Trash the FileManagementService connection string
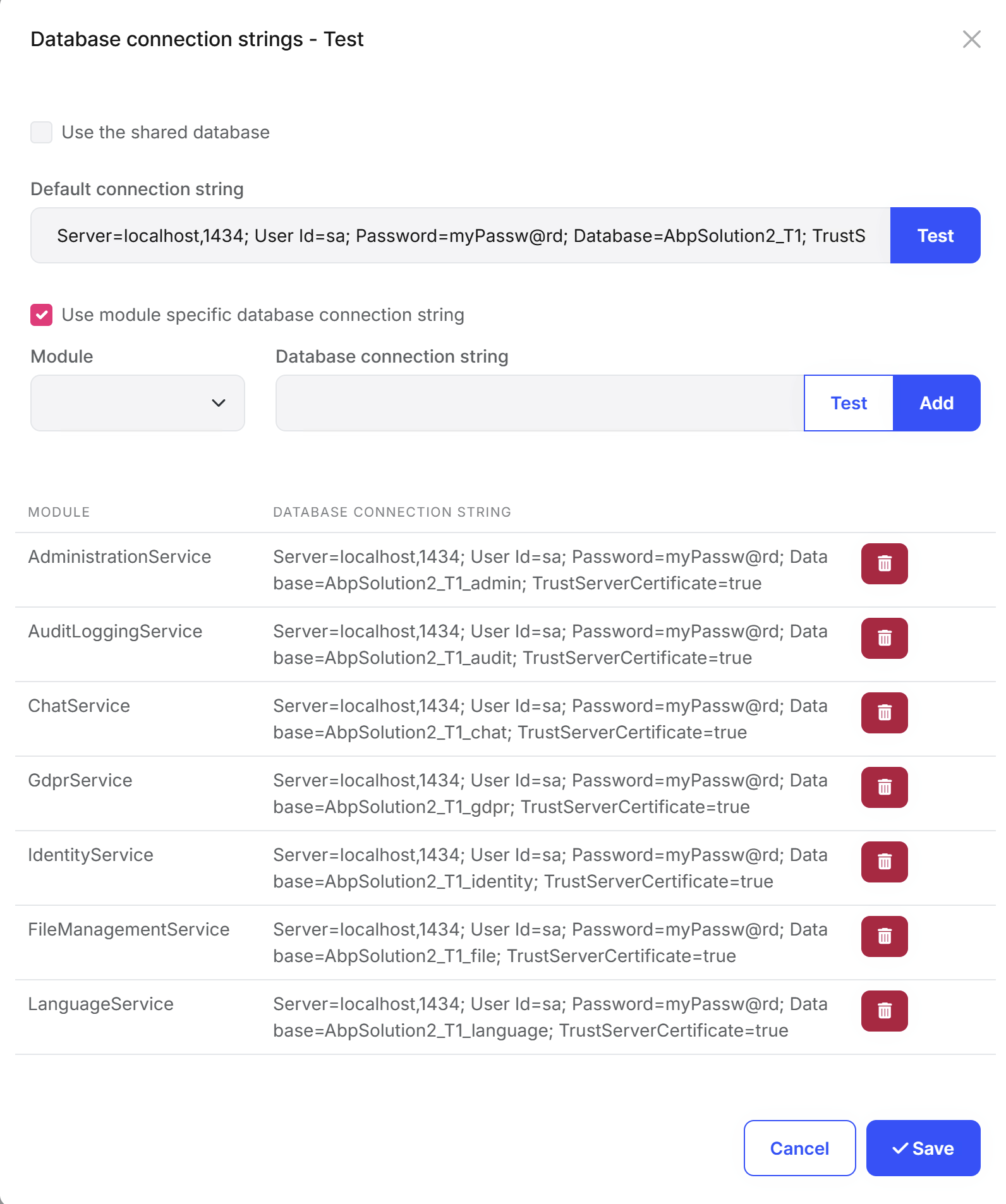This screenshot has height=1204, width=1006. click(884, 936)
